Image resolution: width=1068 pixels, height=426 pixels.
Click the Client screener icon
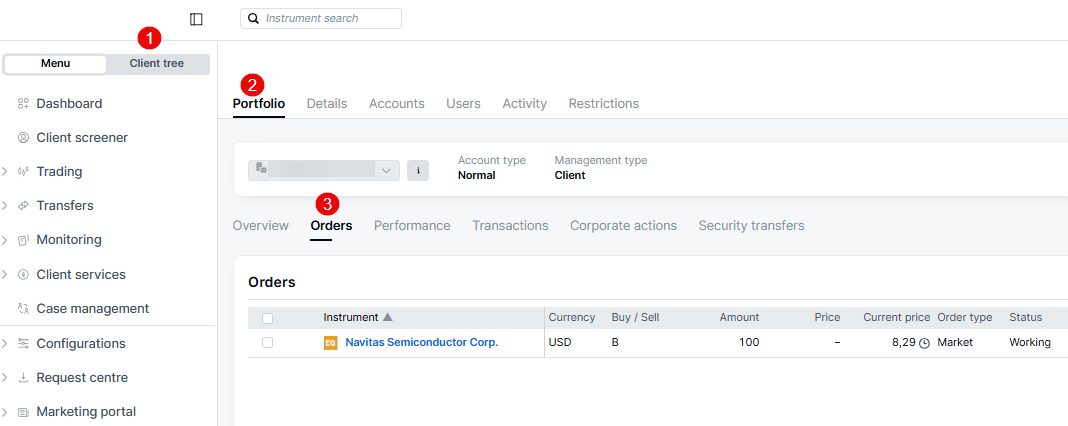23,138
